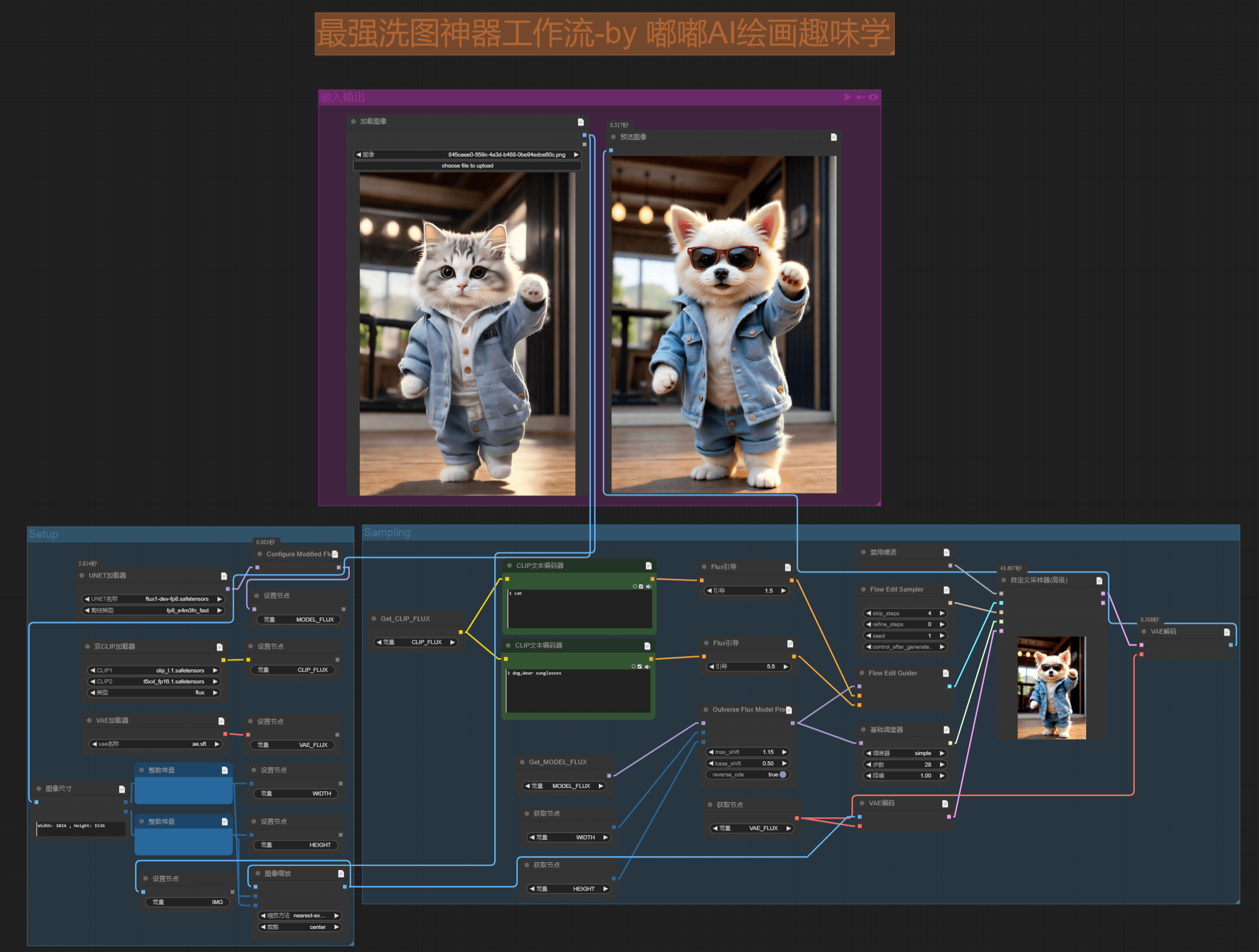Click the document icon on the Flow Edit Sampler node
This screenshot has width=1259, height=952.
(946, 590)
